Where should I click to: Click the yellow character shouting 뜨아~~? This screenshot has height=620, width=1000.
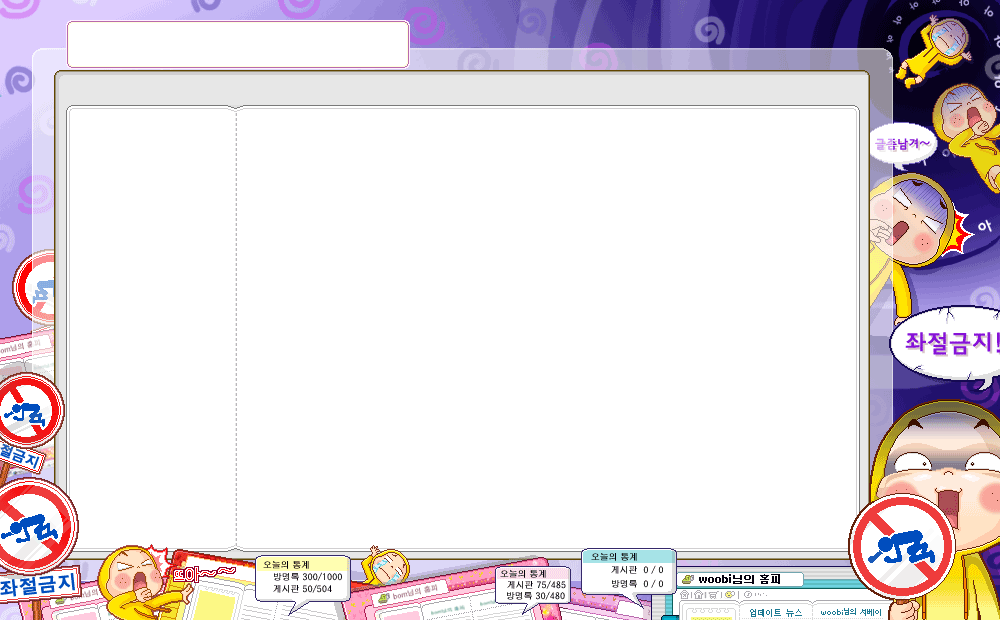pyautogui.click(x=132, y=580)
